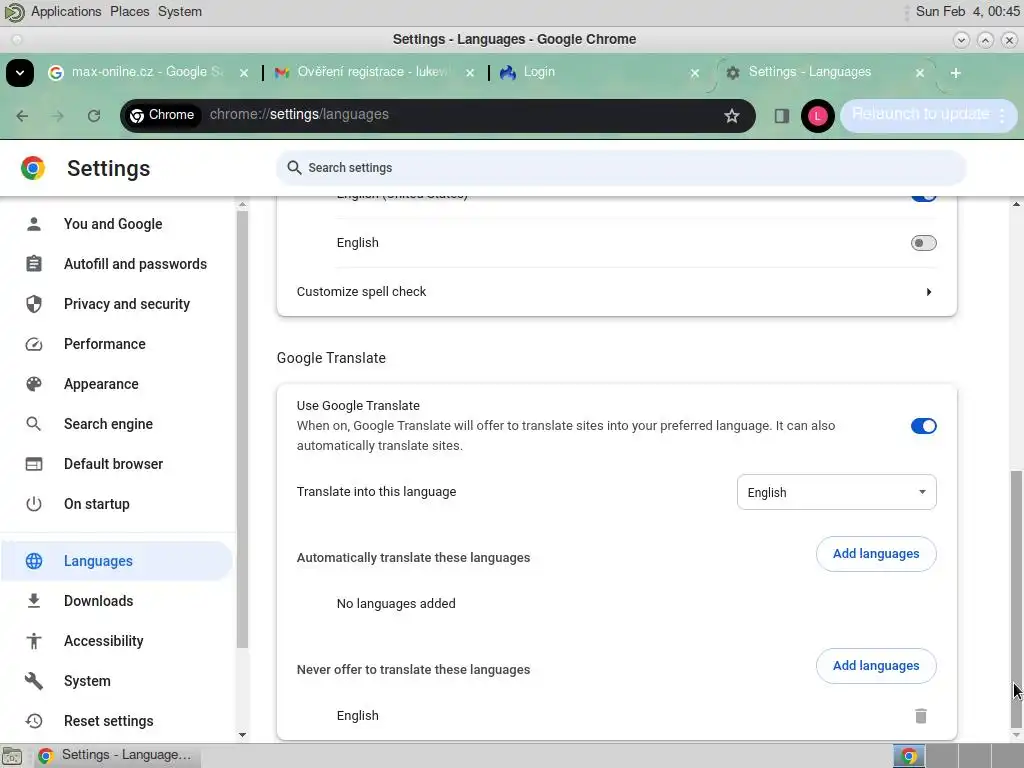1024x768 pixels.
Task: Click the Search engine magnifier icon
Action: (34, 424)
